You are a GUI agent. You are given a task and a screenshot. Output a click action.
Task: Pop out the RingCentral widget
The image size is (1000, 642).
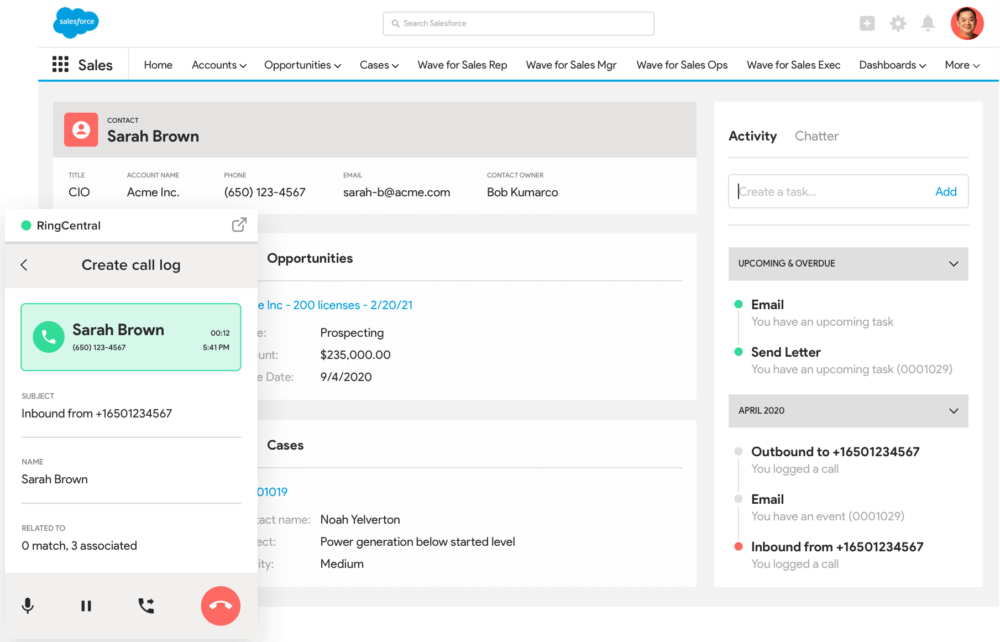click(x=239, y=225)
